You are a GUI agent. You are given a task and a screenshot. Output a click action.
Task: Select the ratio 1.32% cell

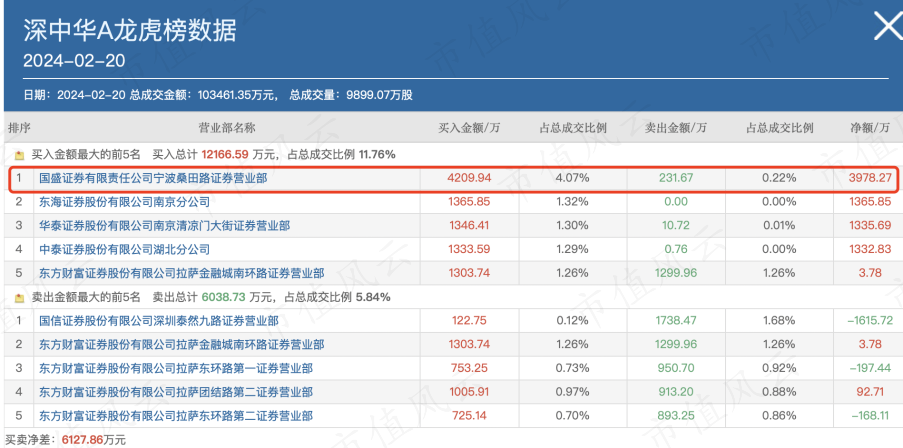pos(572,202)
